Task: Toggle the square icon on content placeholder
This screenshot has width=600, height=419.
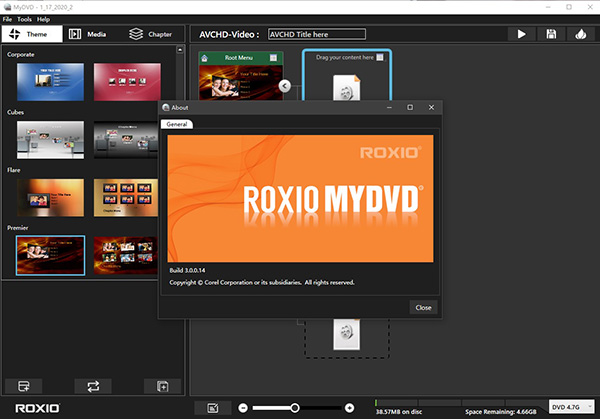Action: pos(380,58)
